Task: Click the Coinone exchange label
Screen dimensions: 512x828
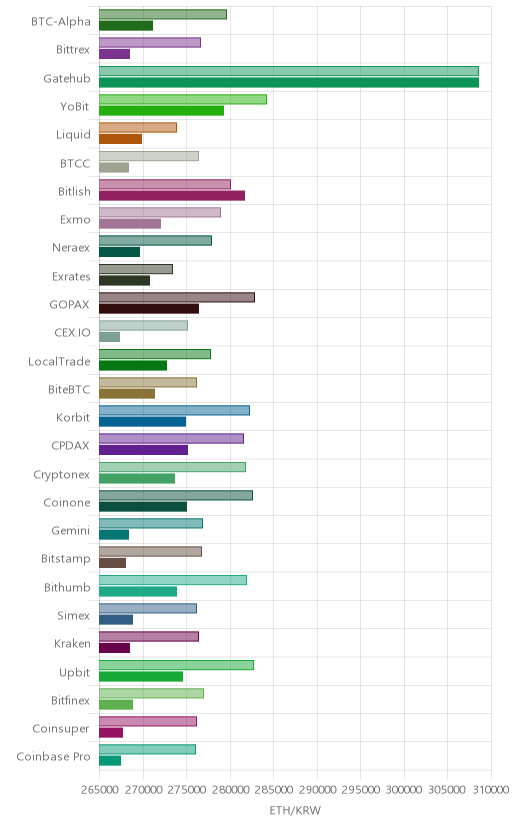Action: [67, 503]
